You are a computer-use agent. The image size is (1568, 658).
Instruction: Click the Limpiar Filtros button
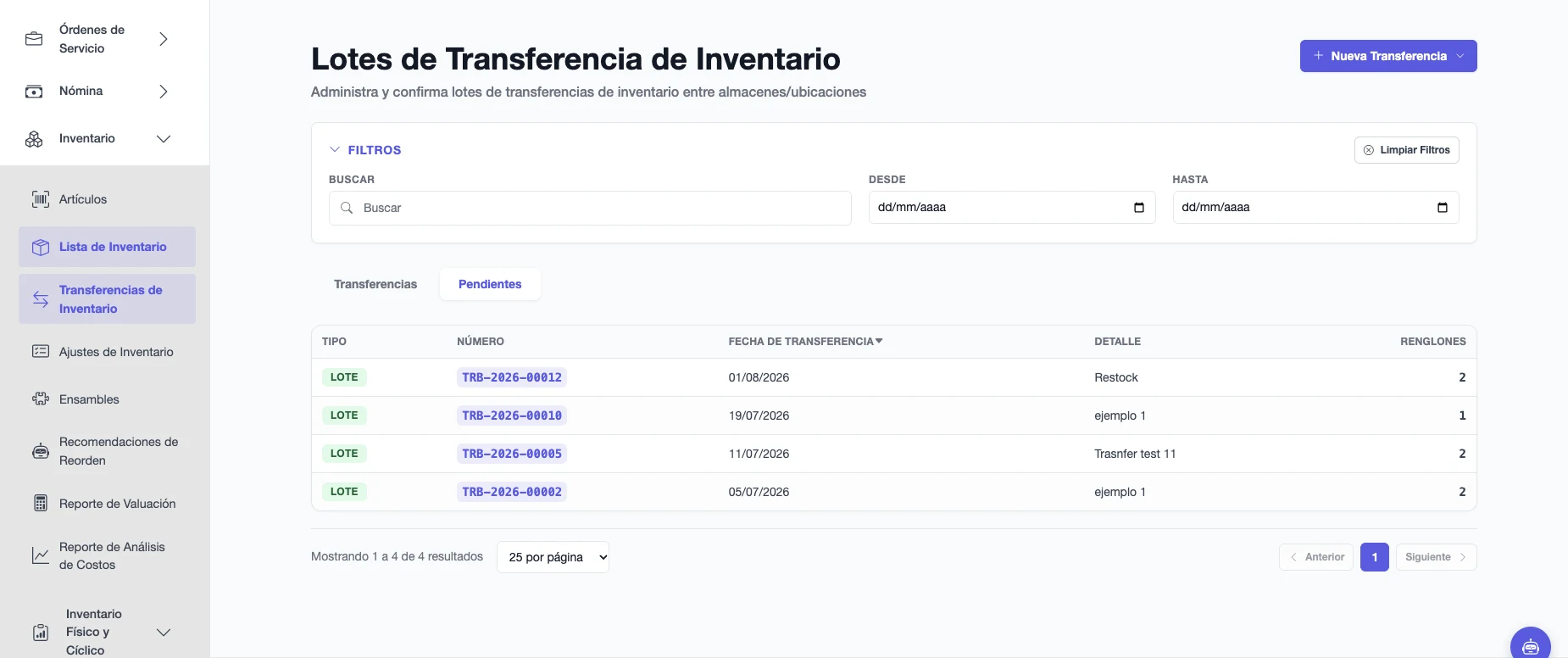coord(1407,150)
